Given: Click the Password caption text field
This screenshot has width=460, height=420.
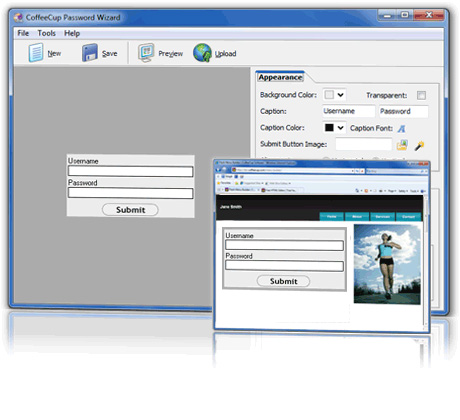Looking at the screenshot, I should pyautogui.click(x=403, y=111).
